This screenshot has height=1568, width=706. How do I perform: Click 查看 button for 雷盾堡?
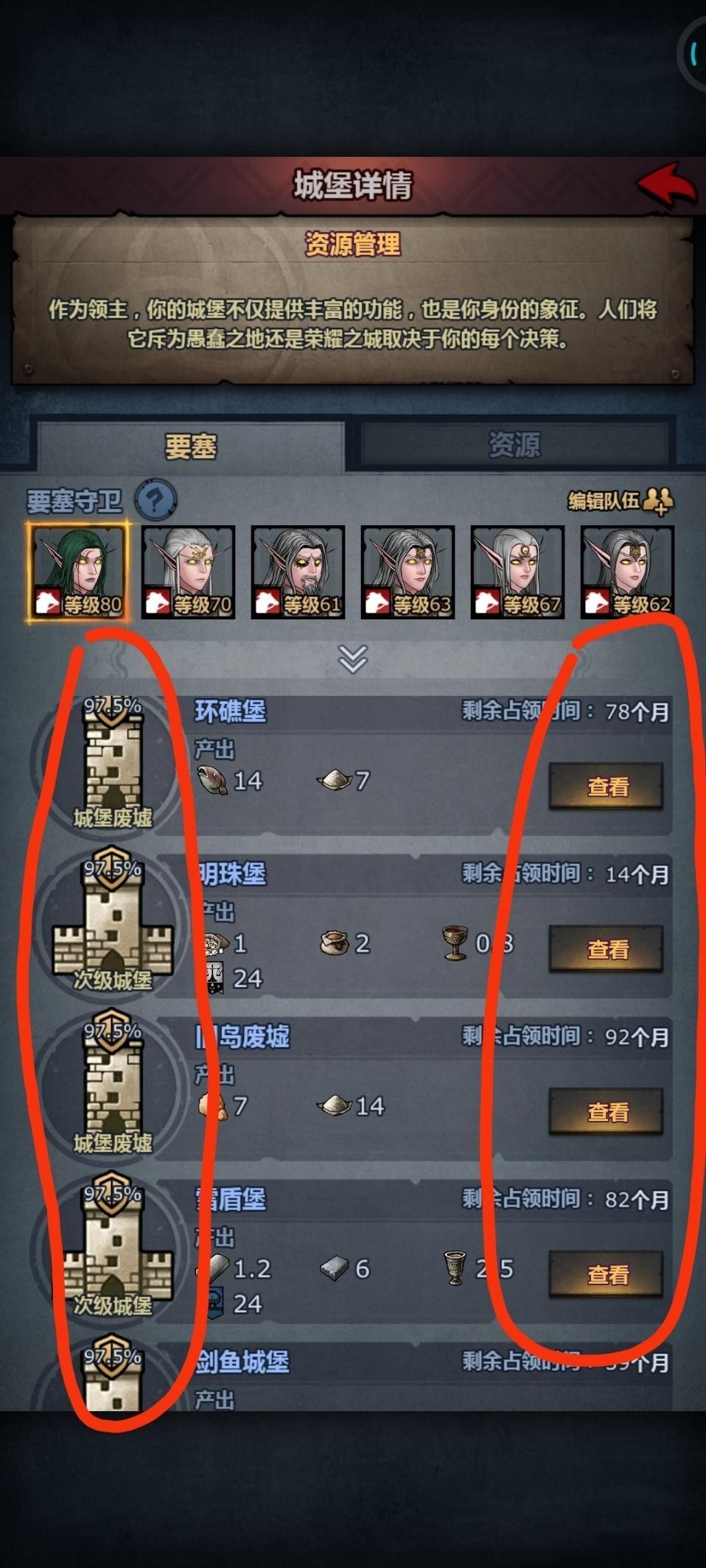point(607,1274)
